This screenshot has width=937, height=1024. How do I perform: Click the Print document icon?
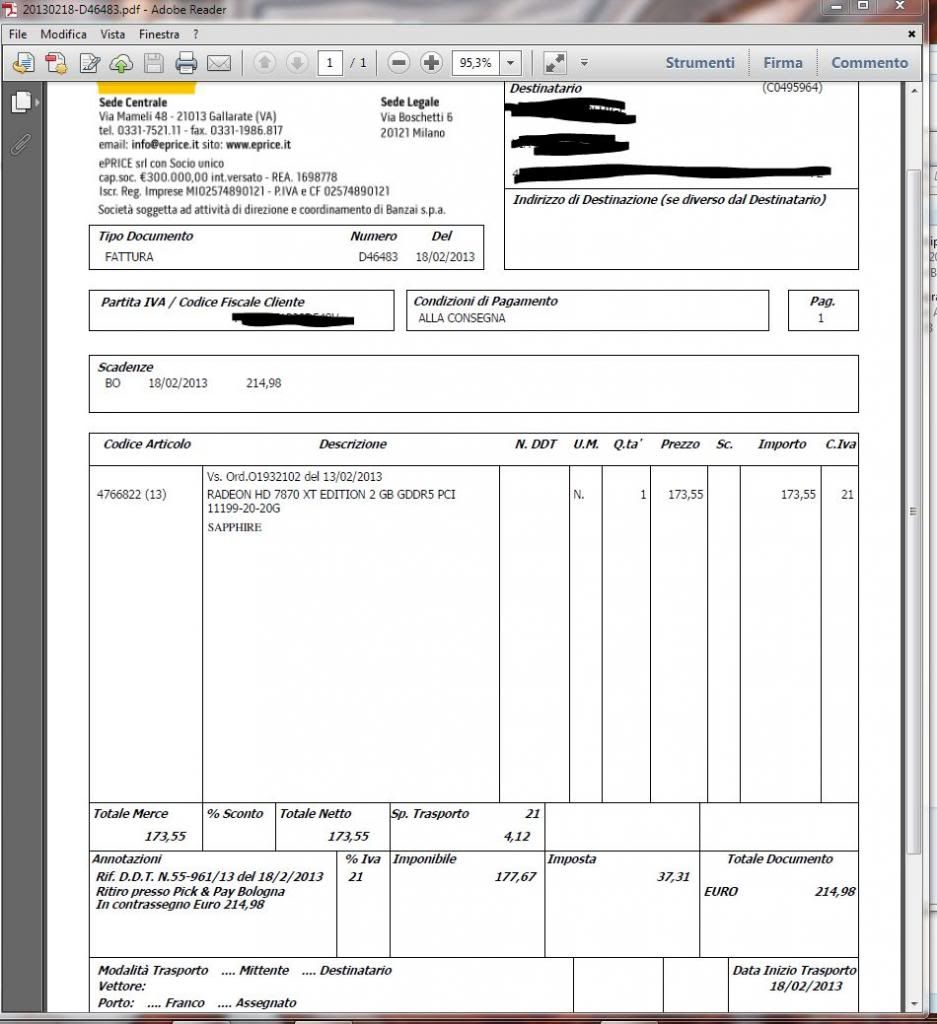click(186, 63)
